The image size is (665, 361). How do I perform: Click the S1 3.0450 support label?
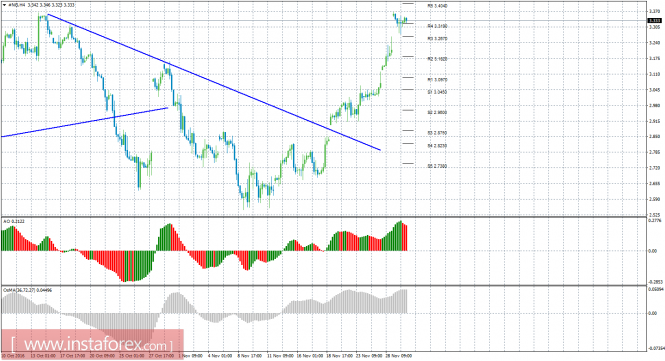tap(437, 92)
